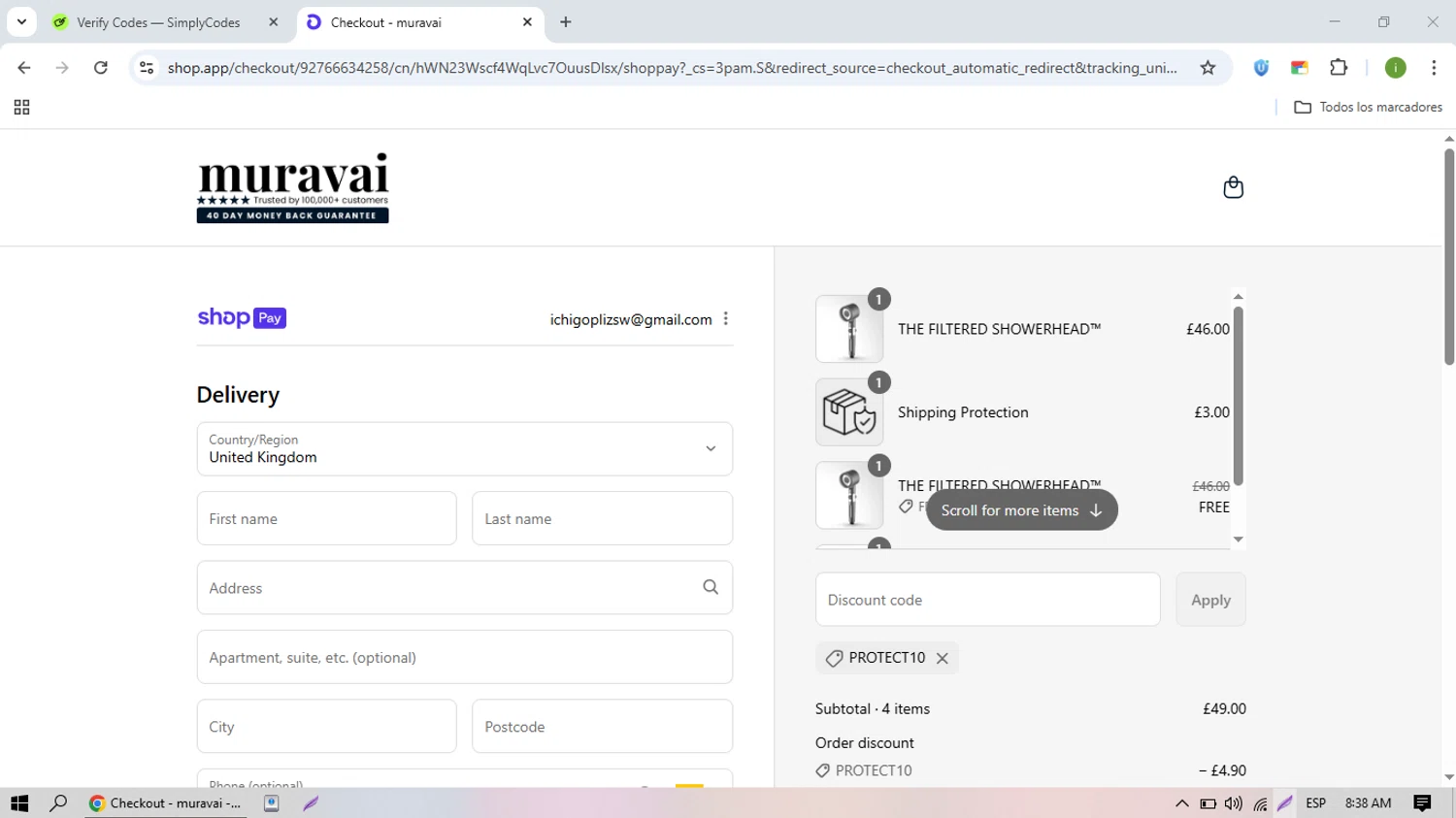1456x818 pixels.
Task: Focus the Discount code field
Action: [987, 600]
